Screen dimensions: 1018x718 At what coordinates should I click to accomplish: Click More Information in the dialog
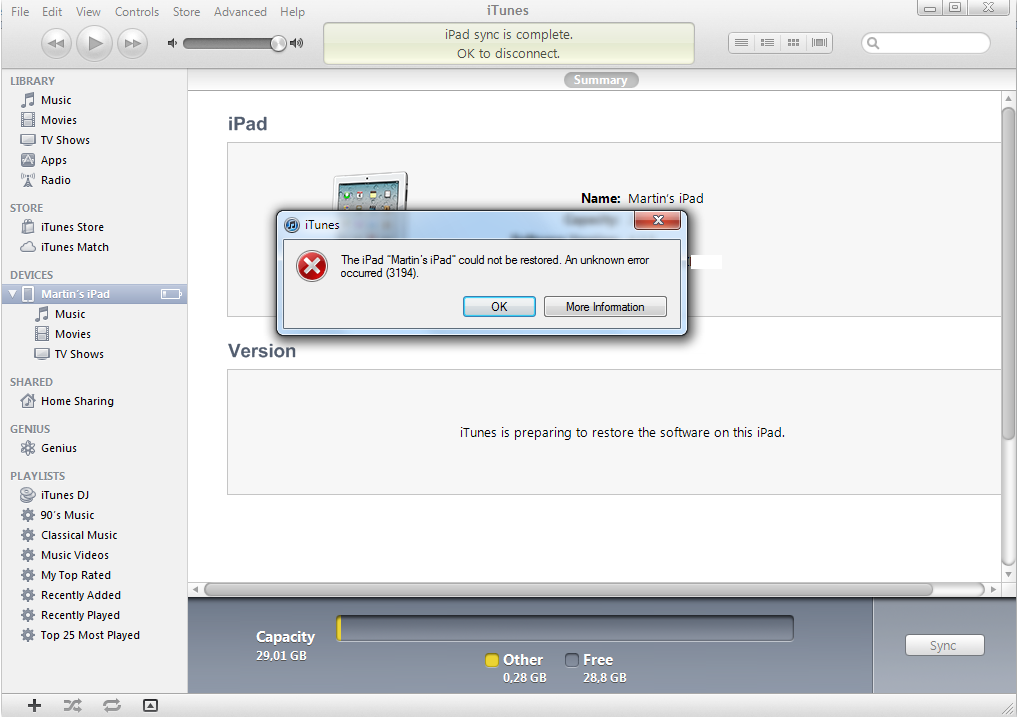[x=605, y=306]
